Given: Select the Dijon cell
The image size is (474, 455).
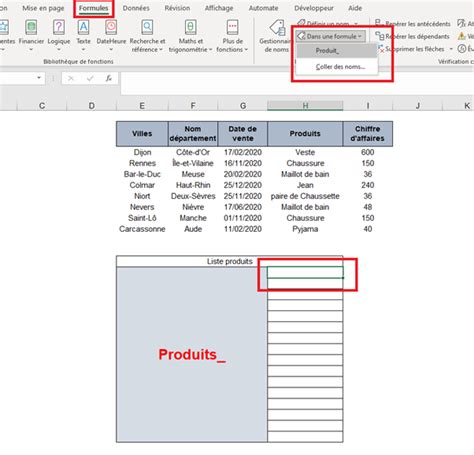Looking at the screenshot, I should click(142, 152).
